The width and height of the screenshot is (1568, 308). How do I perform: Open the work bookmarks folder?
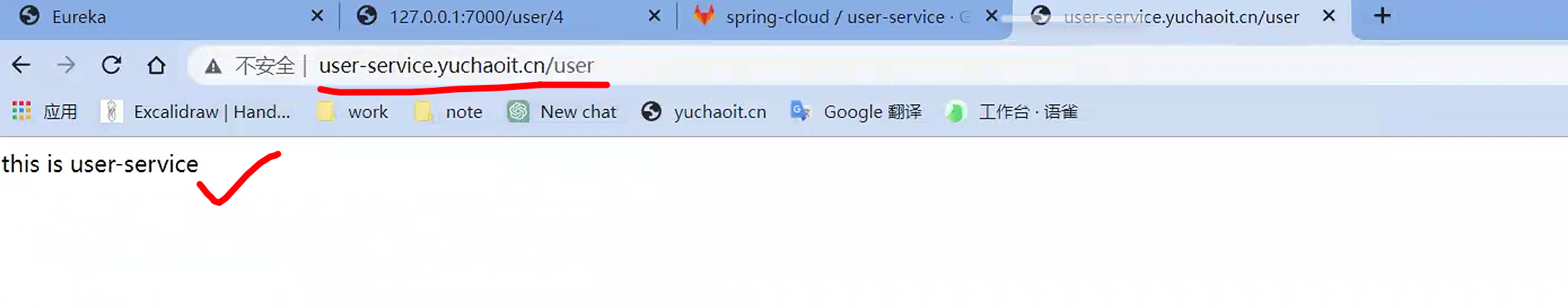point(353,112)
